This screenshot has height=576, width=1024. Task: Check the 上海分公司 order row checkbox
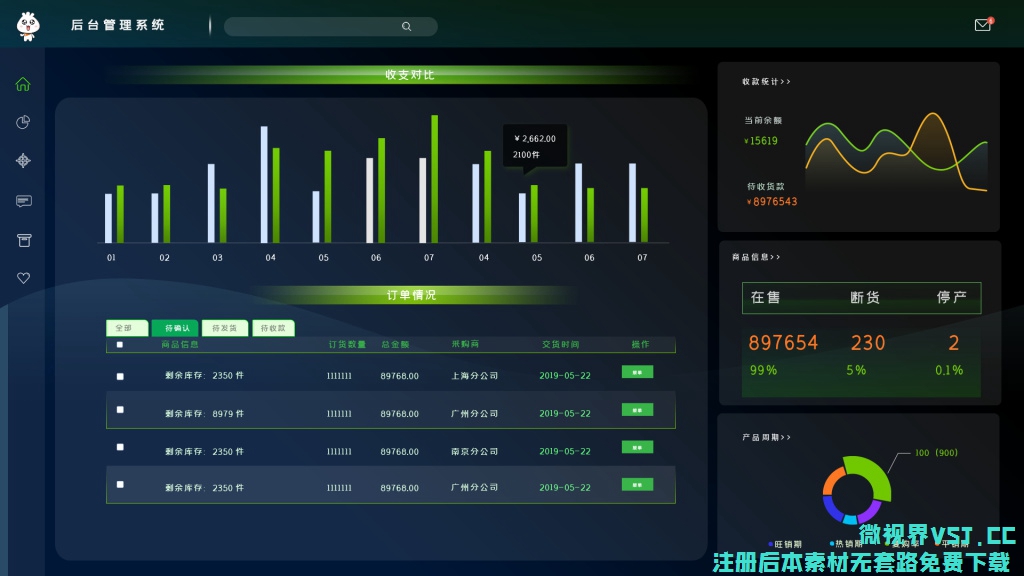(120, 376)
